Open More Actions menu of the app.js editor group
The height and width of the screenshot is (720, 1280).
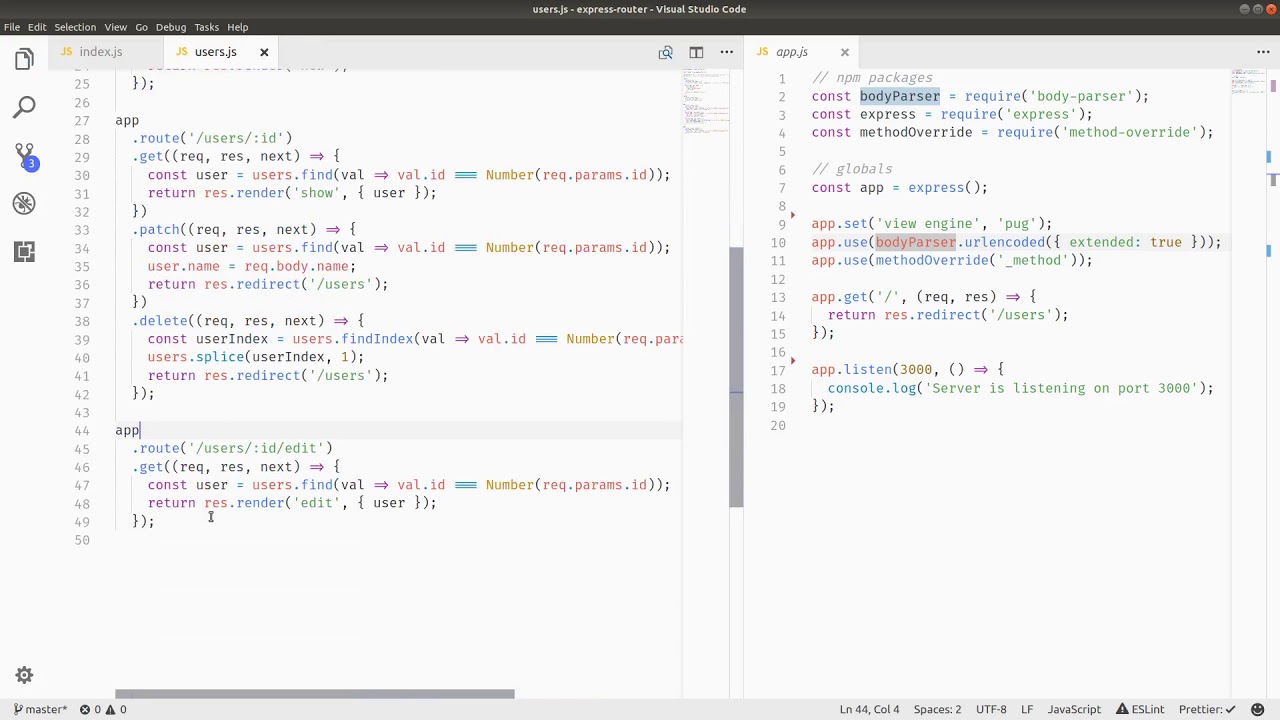[x=1263, y=52]
